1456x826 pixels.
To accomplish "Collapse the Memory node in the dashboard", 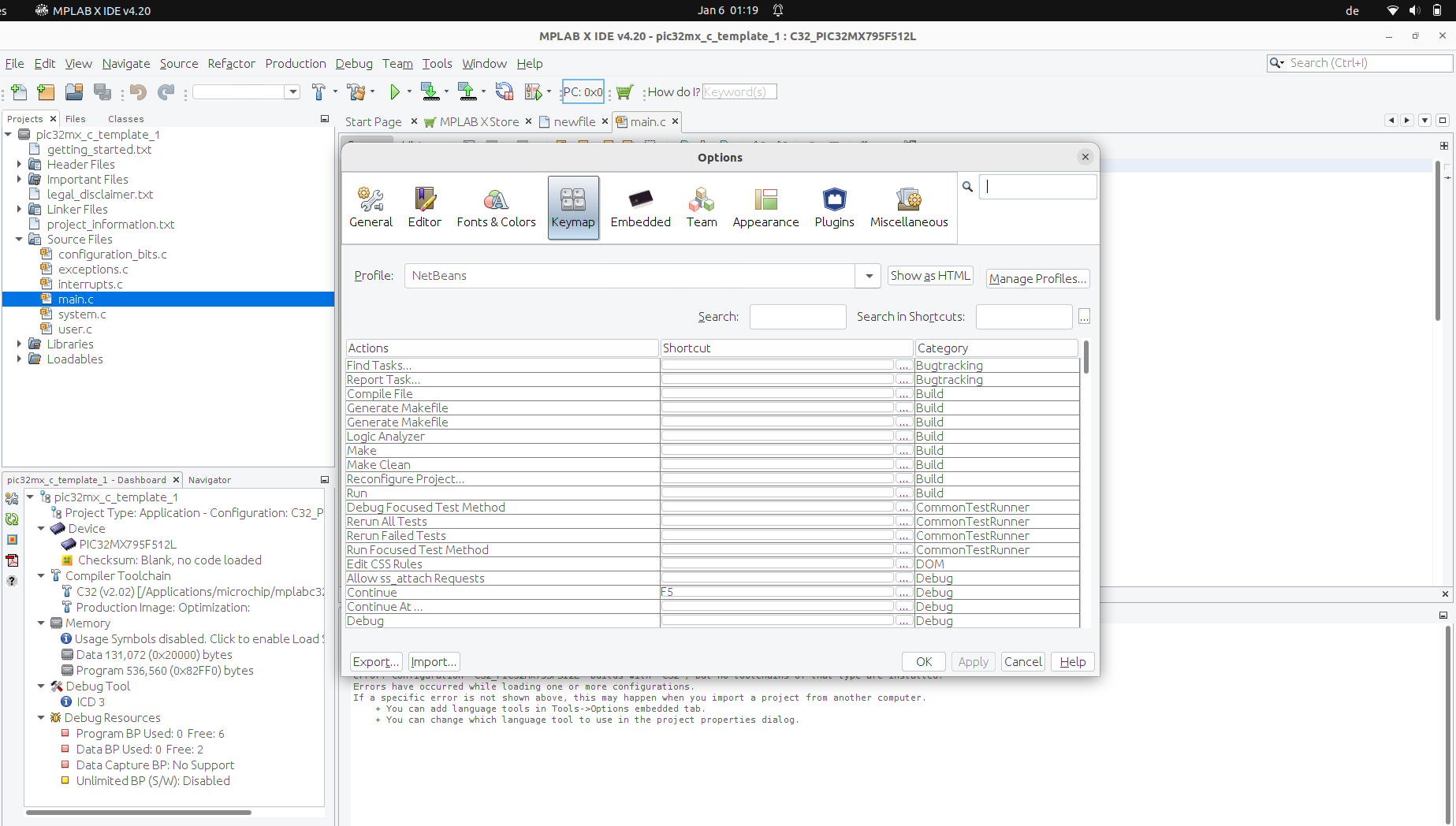I will pyautogui.click(x=41, y=623).
